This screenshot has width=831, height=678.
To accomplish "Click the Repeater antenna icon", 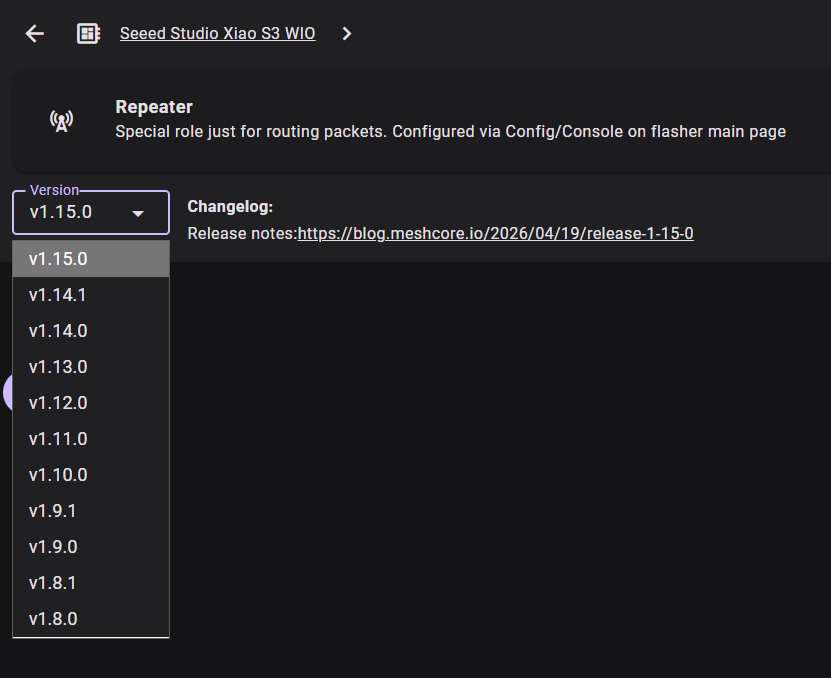I will click(x=61, y=121).
